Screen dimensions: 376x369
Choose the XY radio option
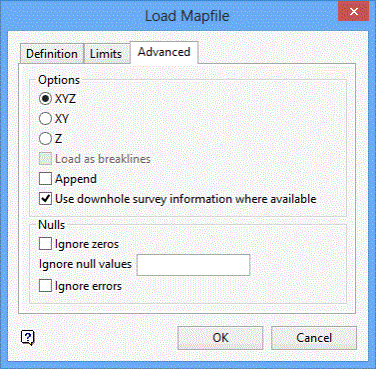point(45,119)
